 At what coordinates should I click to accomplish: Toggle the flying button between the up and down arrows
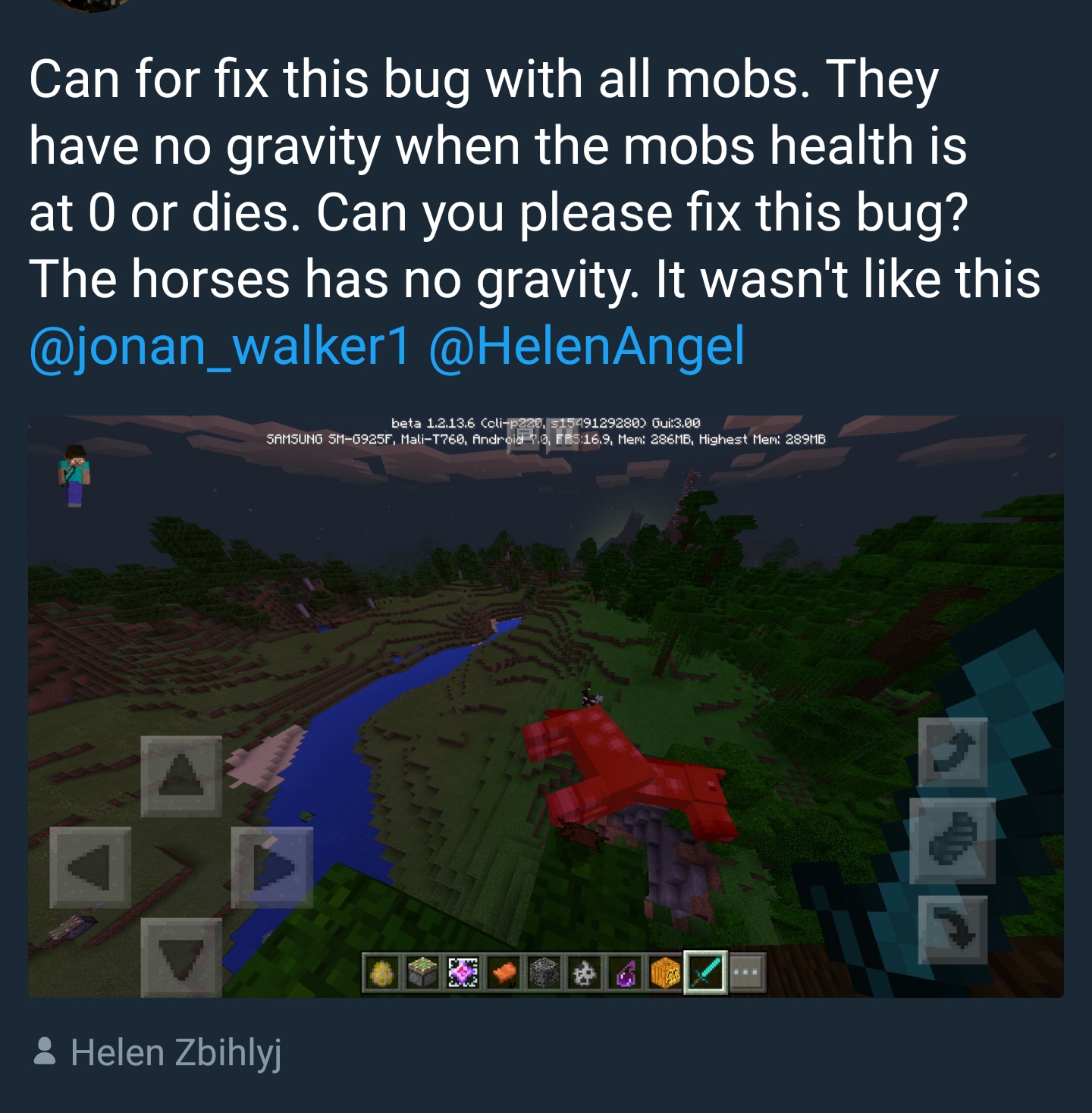[952, 840]
